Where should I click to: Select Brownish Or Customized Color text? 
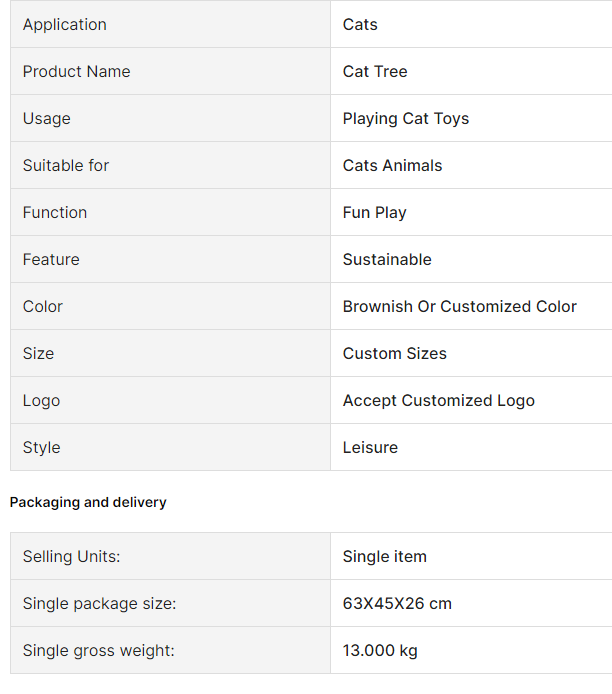click(x=459, y=306)
